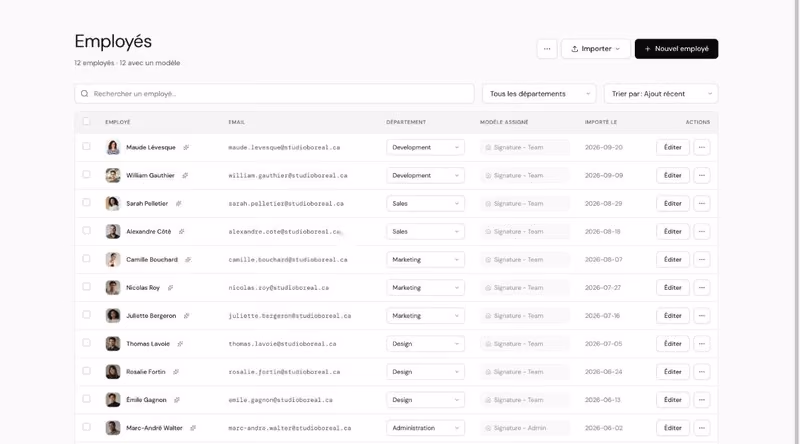The width and height of the screenshot is (800, 444).
Task: Open more actions for Juliette Bergeron row
Action: [702, 316]
